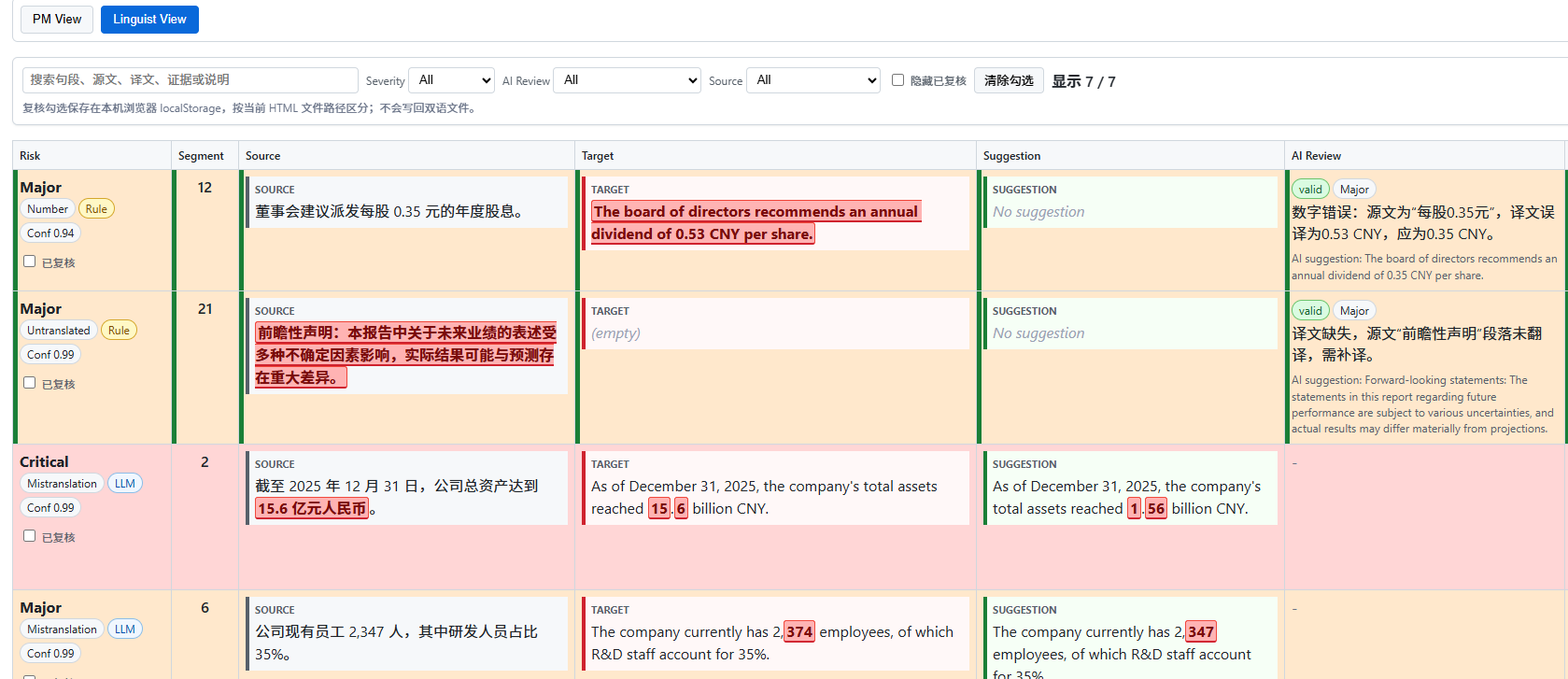The width and height of the screenshot is (1568, 679).
Task: Click Conf 0.99 badge in segment 6
Action: (50, 654)
